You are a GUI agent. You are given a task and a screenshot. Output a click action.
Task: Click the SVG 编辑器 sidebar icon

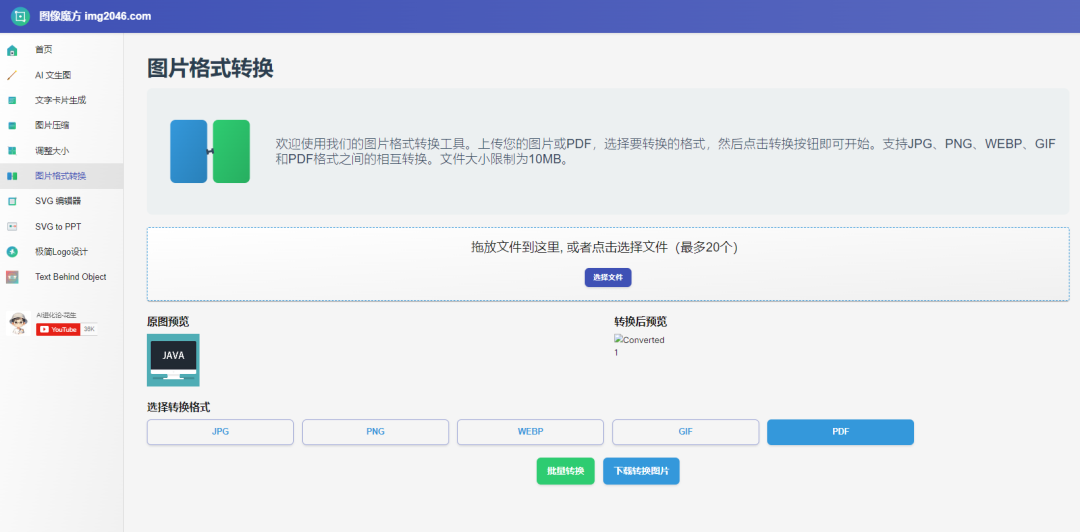click(12, 201)
